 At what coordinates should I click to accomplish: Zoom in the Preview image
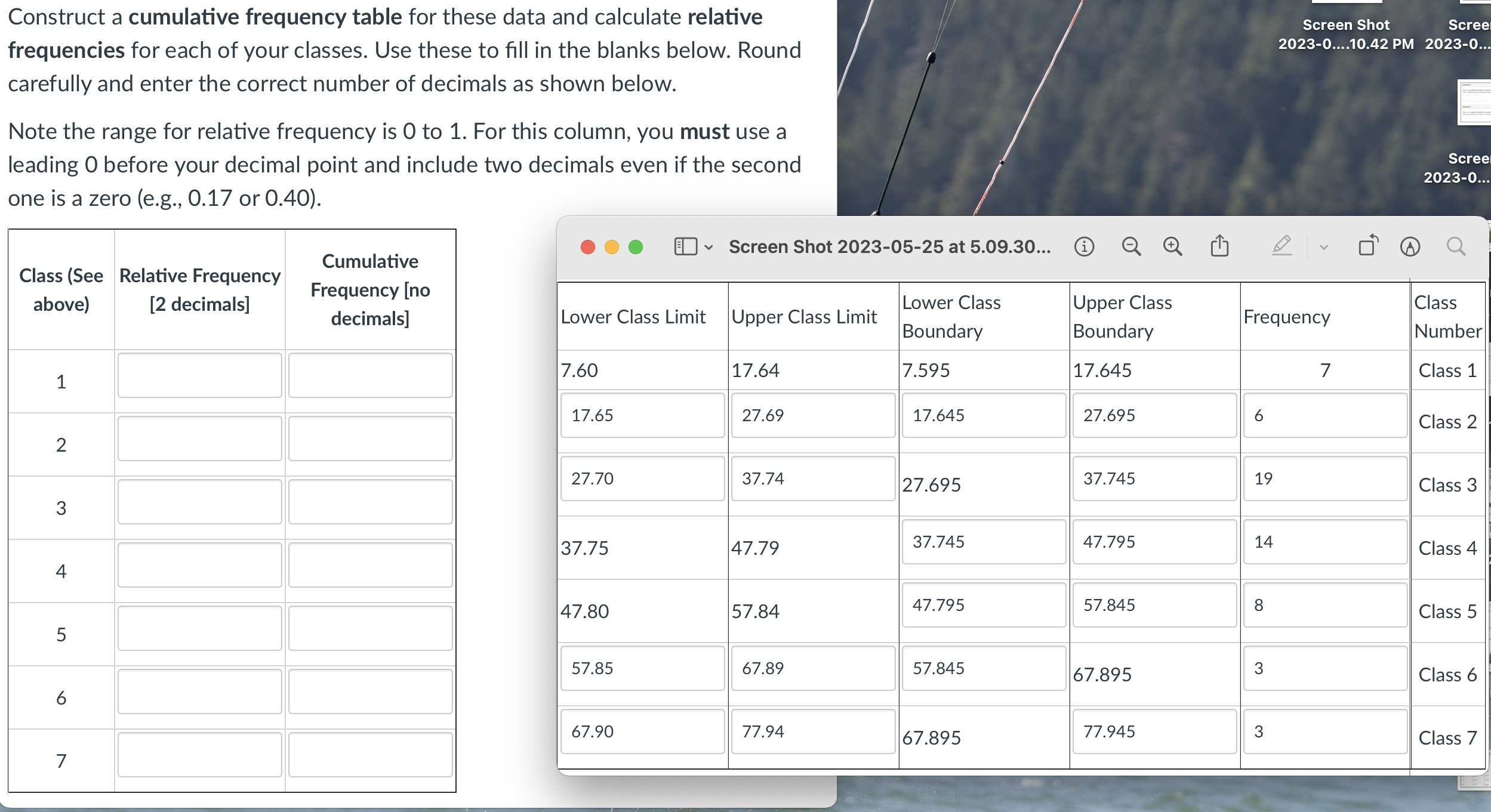point(1173,246)
